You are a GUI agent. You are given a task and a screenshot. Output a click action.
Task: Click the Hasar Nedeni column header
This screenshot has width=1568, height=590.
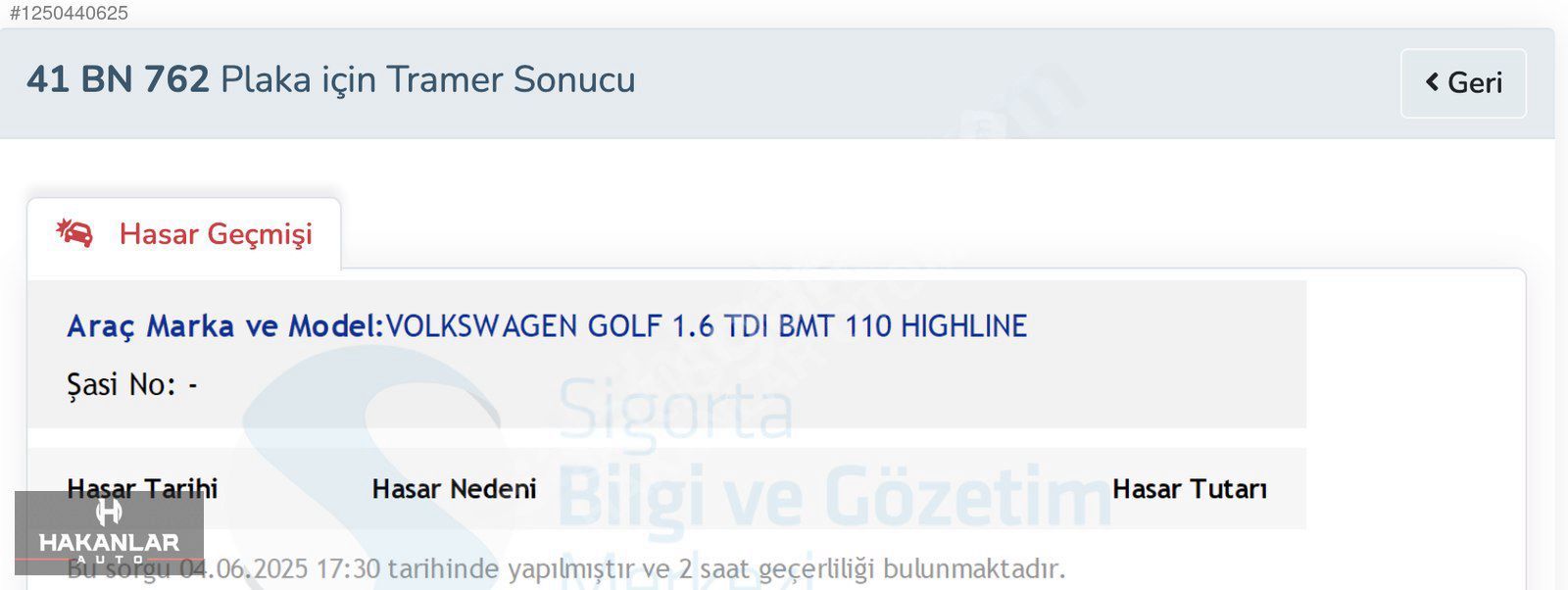pyautogui.click(x=454, y=489)
